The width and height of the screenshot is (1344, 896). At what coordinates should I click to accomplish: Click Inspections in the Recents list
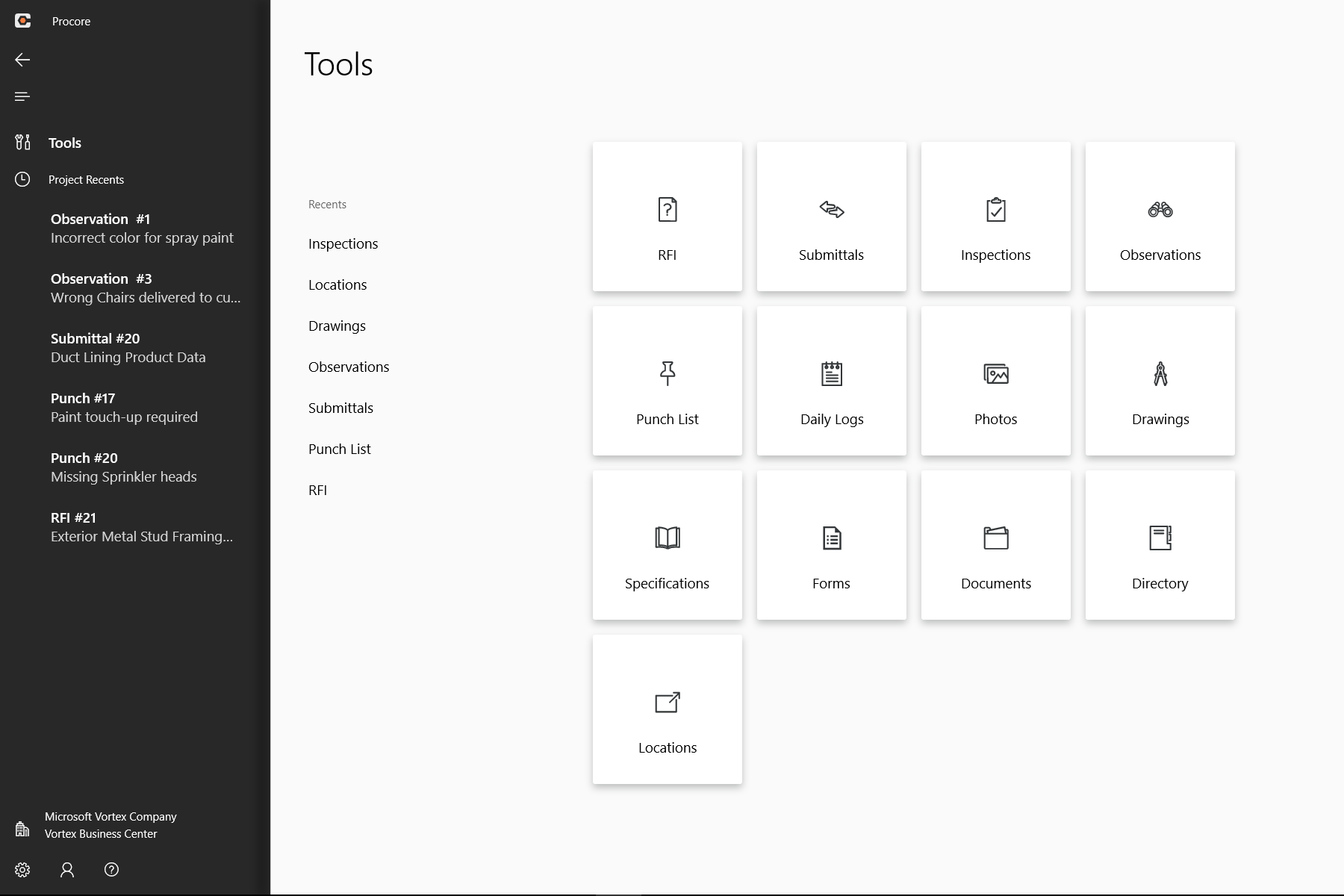(343, 244)
